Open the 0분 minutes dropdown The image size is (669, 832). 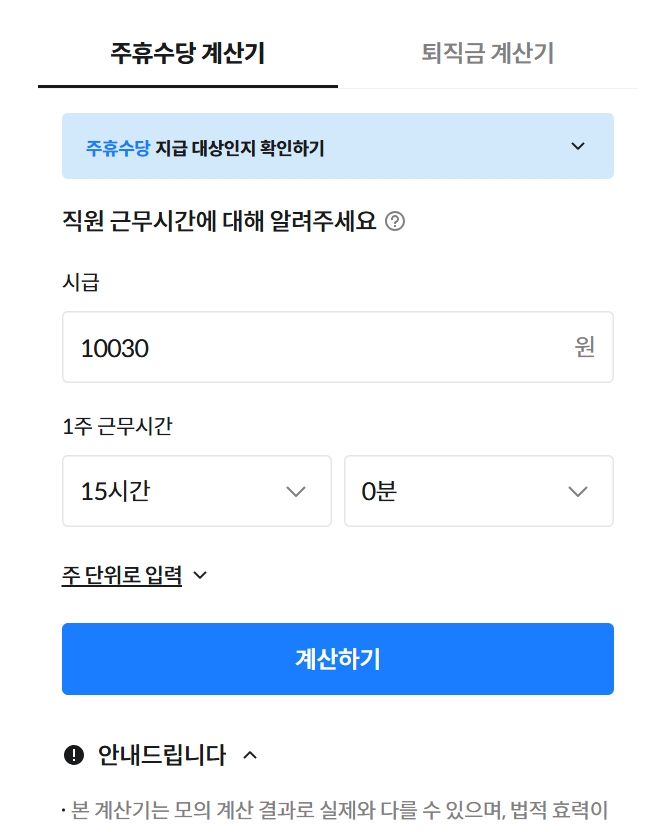[478, 491]
